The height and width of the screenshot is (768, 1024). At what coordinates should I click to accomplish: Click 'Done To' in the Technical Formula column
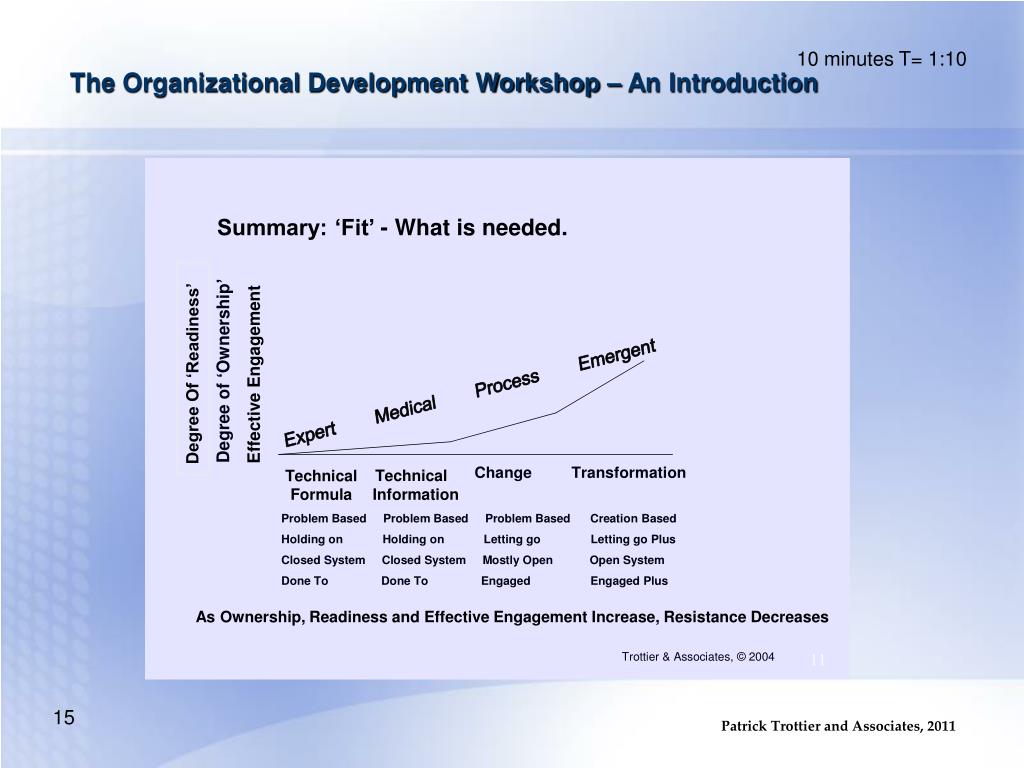(304, 581)
